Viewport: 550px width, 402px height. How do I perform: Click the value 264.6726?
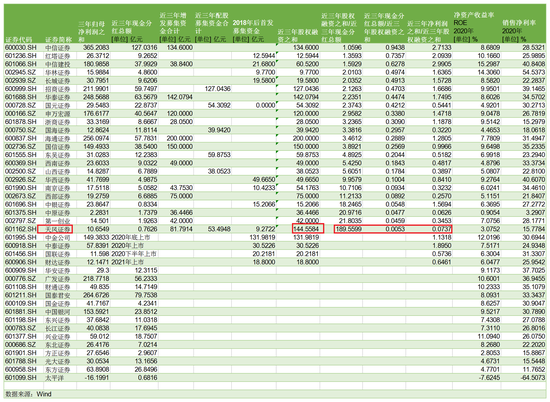[x=96, y=295]
